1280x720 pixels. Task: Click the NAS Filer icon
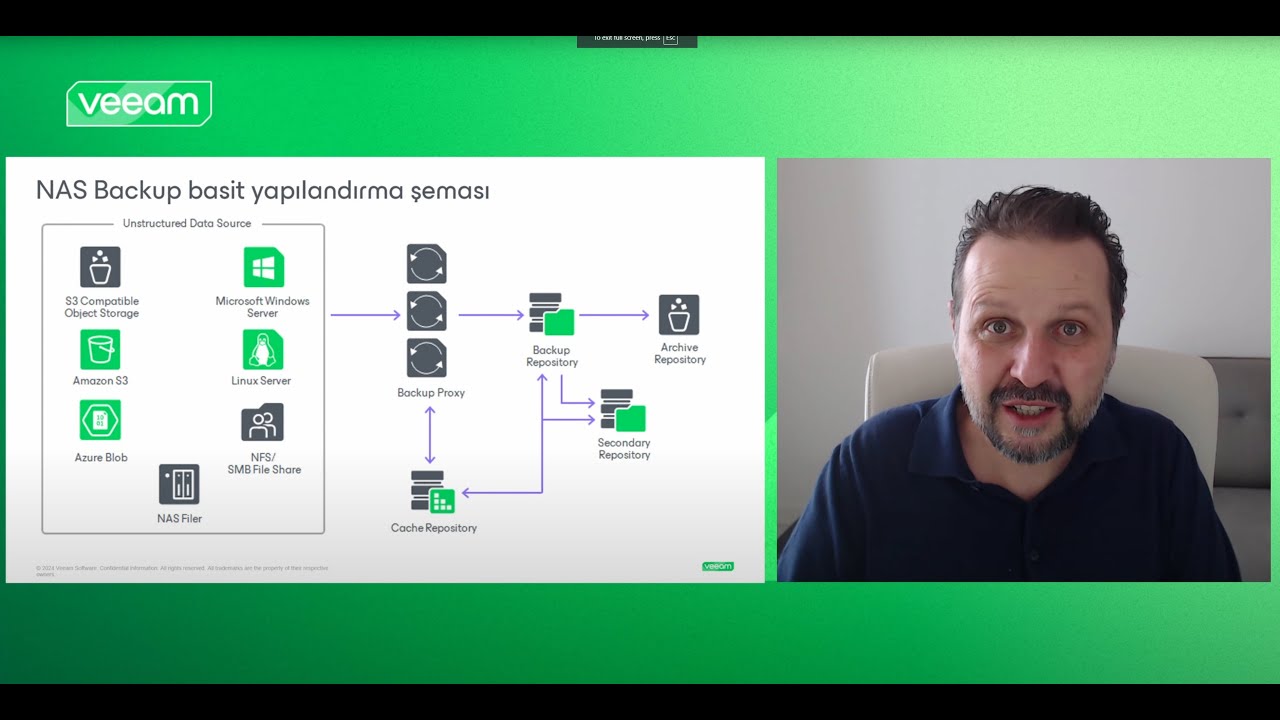(179, 484)
